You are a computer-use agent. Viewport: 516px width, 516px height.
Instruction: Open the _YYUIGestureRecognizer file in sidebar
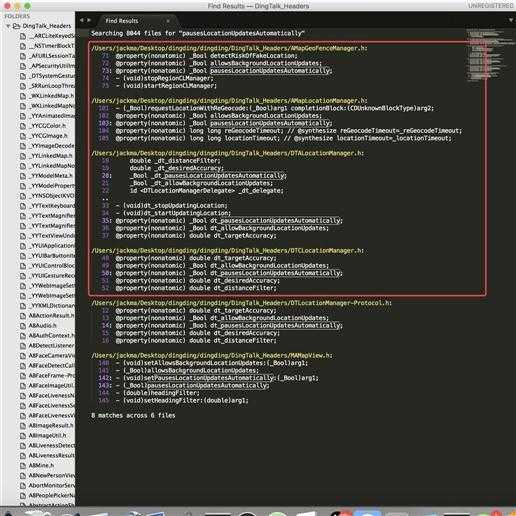tap(52, 276)
